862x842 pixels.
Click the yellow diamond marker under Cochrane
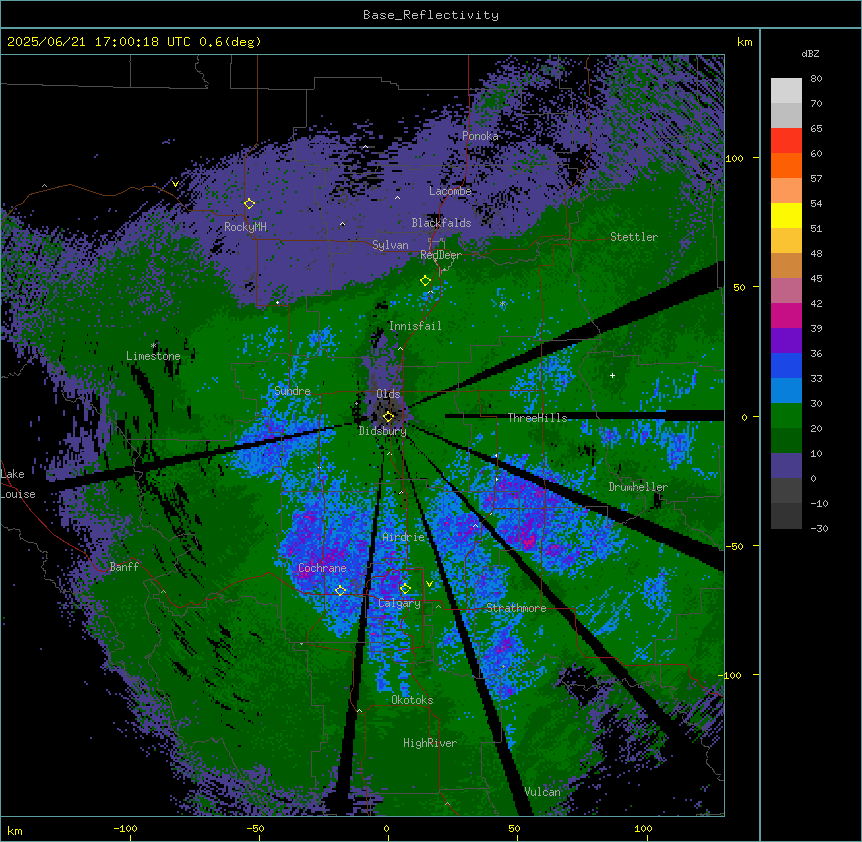[340, 590]
